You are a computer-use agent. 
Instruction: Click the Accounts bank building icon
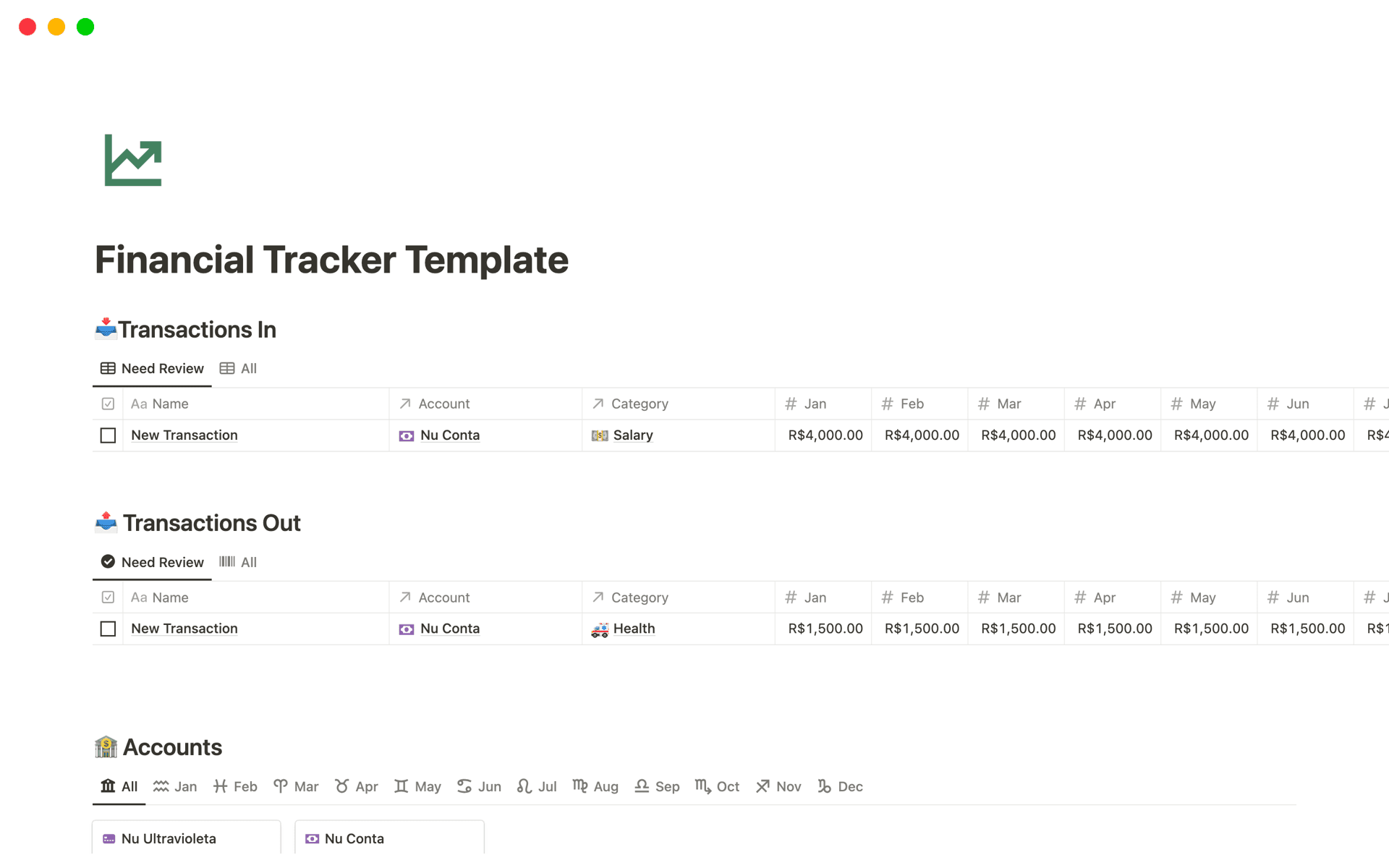point(106,746)
